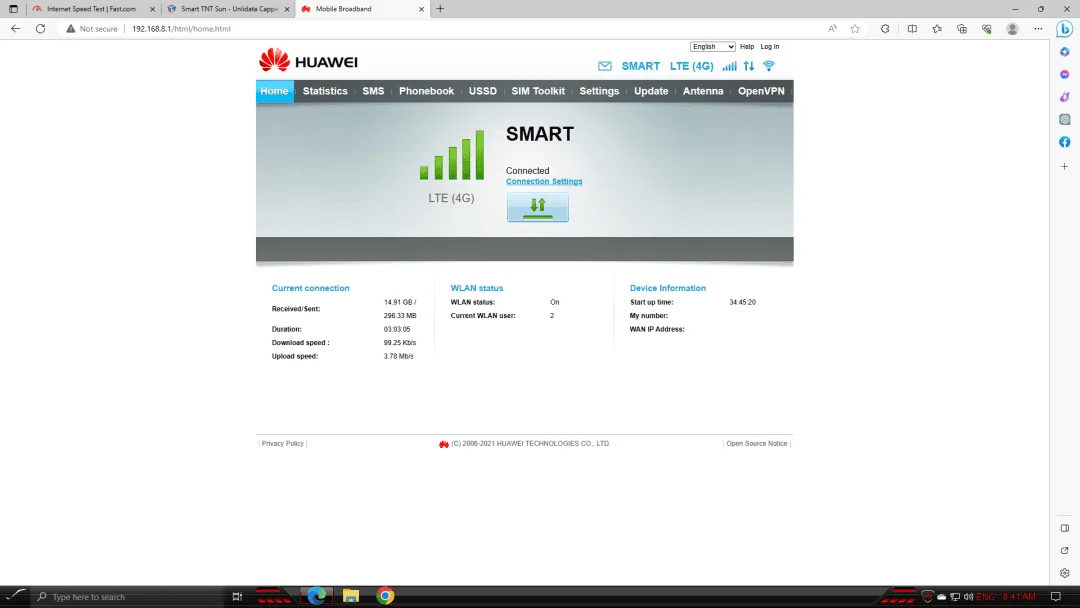Image resolution: width=1080 pixels, height=608 pixels.
Task: Open the Settings menu
Action: 599,91
